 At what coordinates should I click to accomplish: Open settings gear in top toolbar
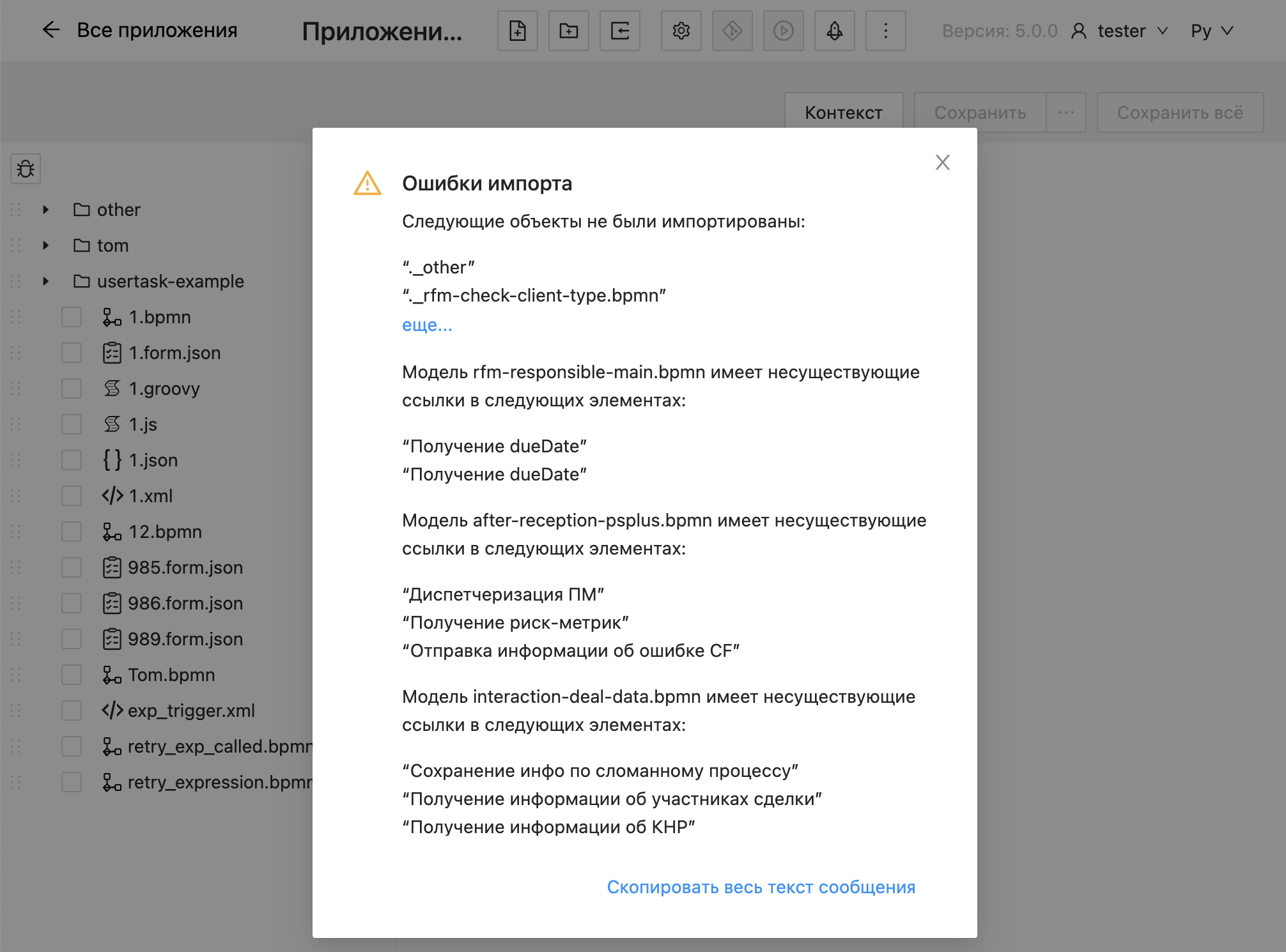(681, 31)
